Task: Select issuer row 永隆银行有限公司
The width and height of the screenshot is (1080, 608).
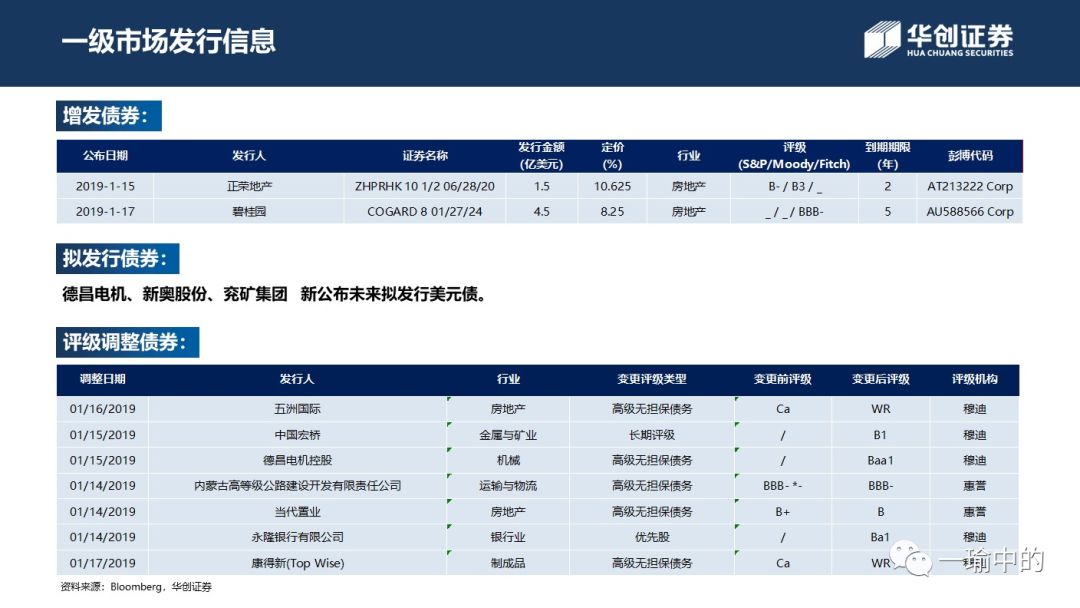Action: pos(298,537)
